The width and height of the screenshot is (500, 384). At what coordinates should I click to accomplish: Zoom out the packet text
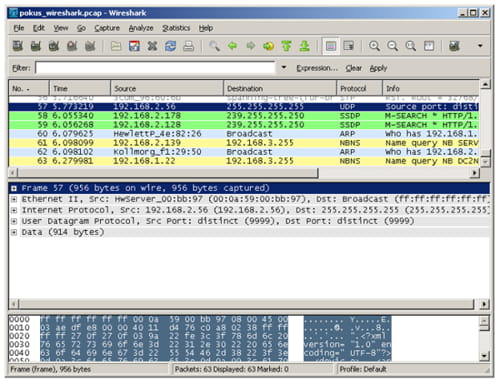tap(393, 46)
